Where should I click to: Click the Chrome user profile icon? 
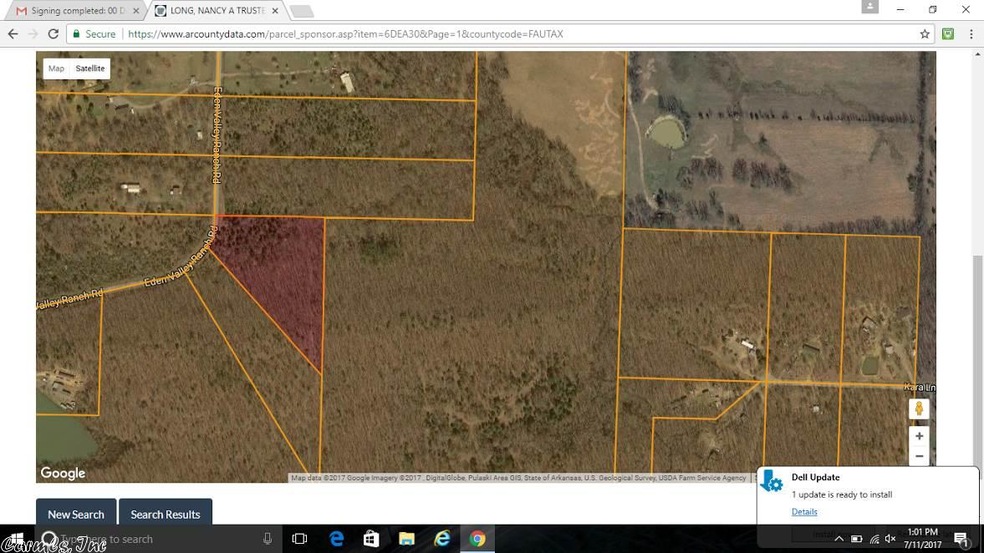(x=870, y=7)
